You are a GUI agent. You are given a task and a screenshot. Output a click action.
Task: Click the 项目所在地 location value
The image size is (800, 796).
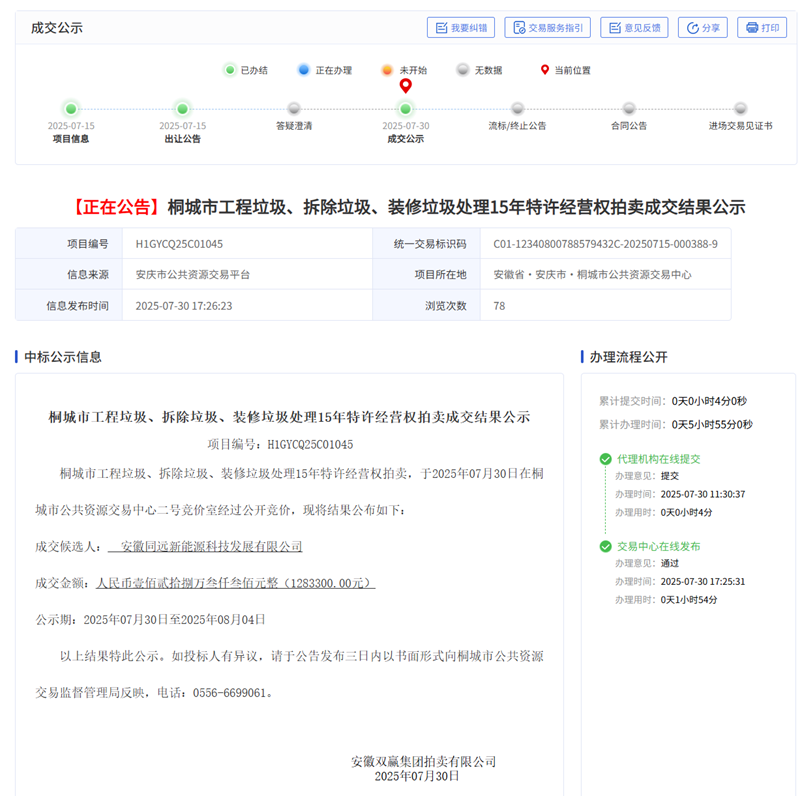[x=592, y=275]
